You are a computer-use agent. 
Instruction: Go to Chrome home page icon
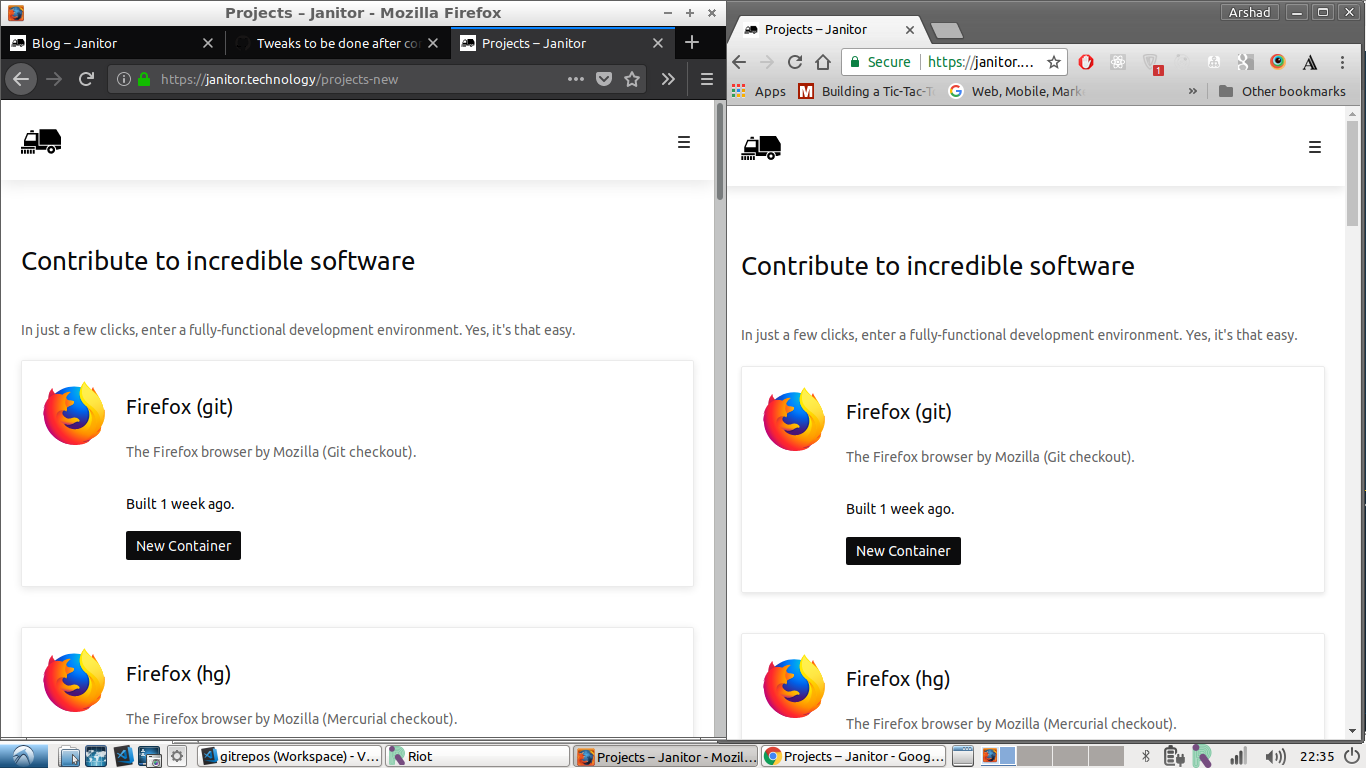click(x=822, y=62)
